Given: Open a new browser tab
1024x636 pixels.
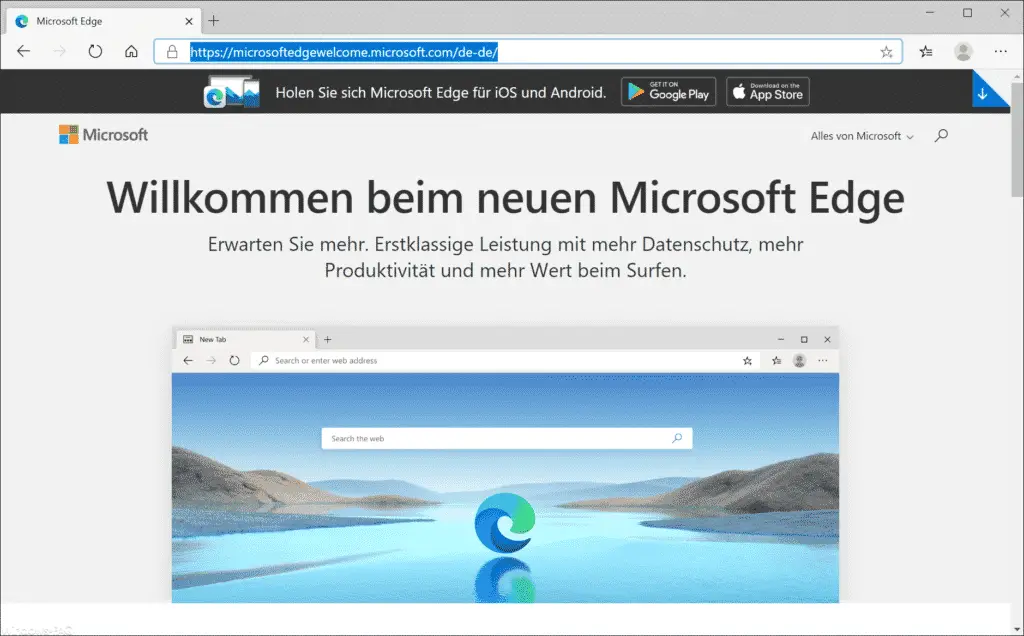Looking at the screenshot, I should 214,21.
